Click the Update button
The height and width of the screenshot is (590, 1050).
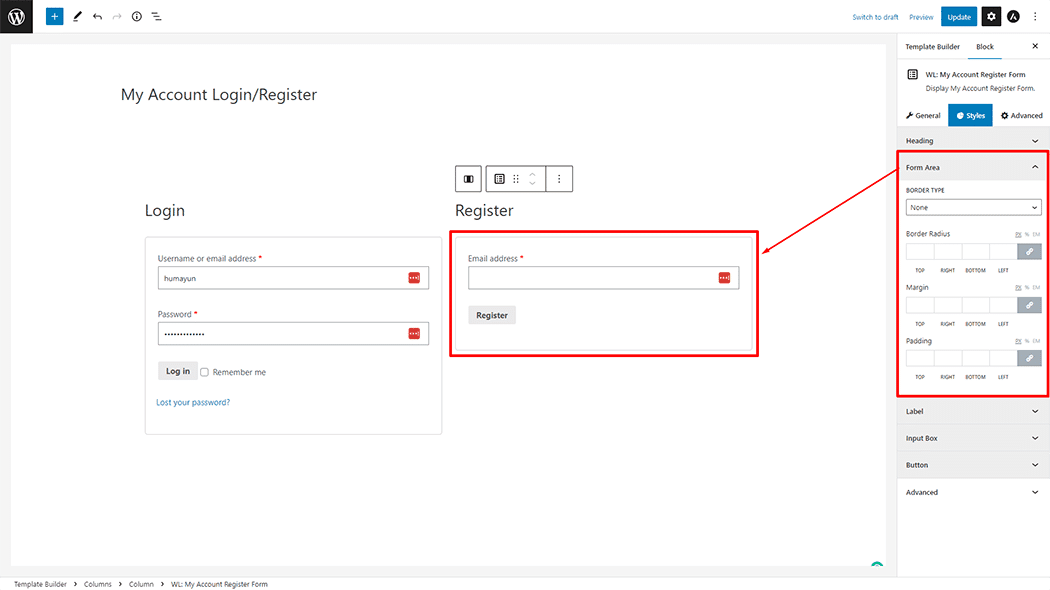click(958, 16)
